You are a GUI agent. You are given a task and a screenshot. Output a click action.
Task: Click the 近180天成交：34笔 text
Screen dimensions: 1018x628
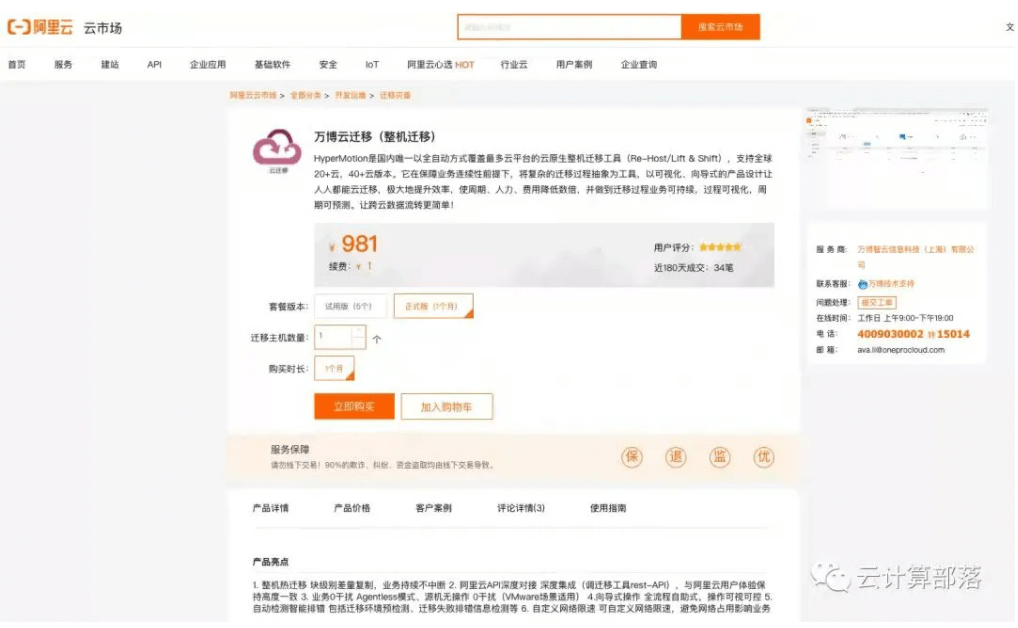click(x=693, y=268)
